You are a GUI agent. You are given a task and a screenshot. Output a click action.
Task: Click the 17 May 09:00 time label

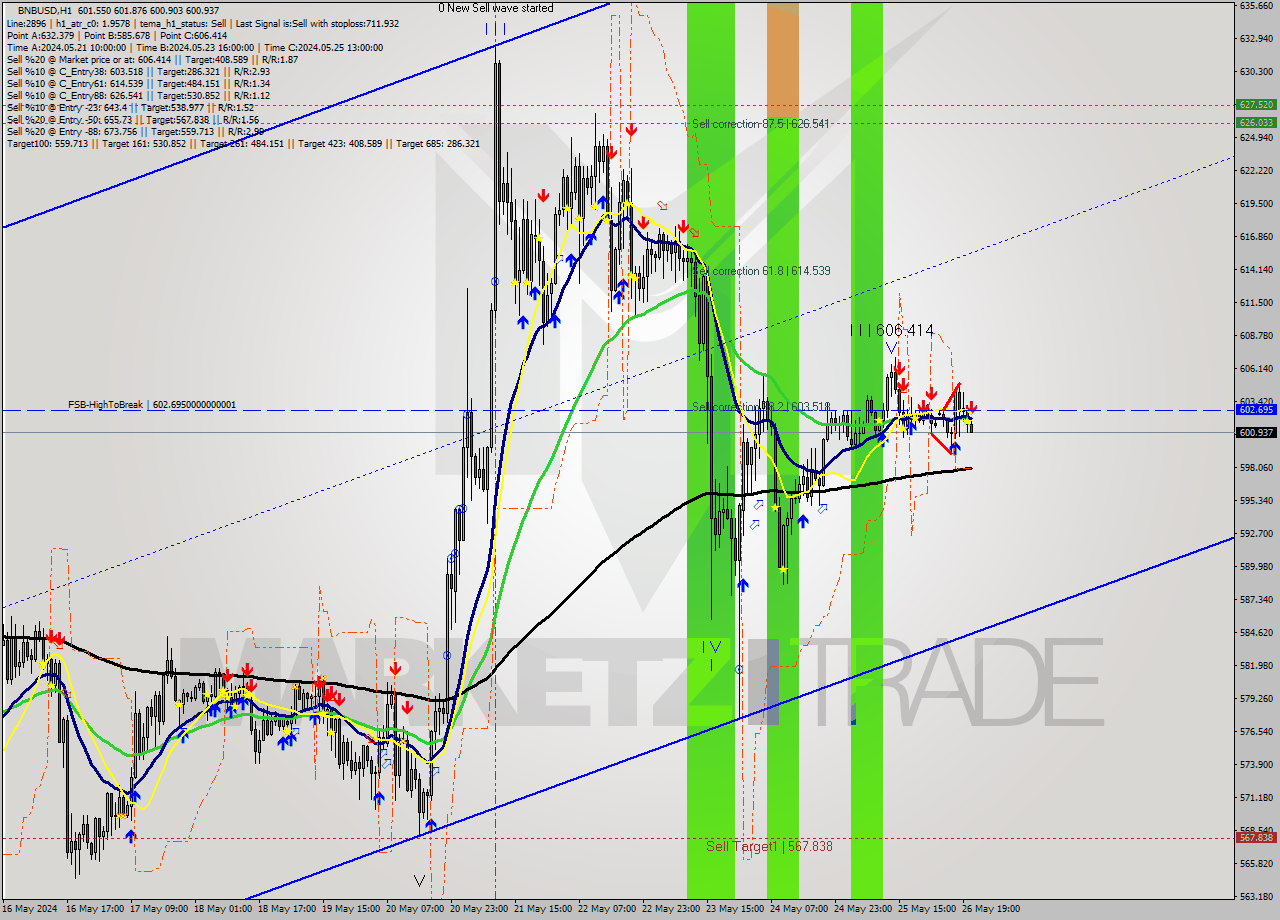coord(159,909)
